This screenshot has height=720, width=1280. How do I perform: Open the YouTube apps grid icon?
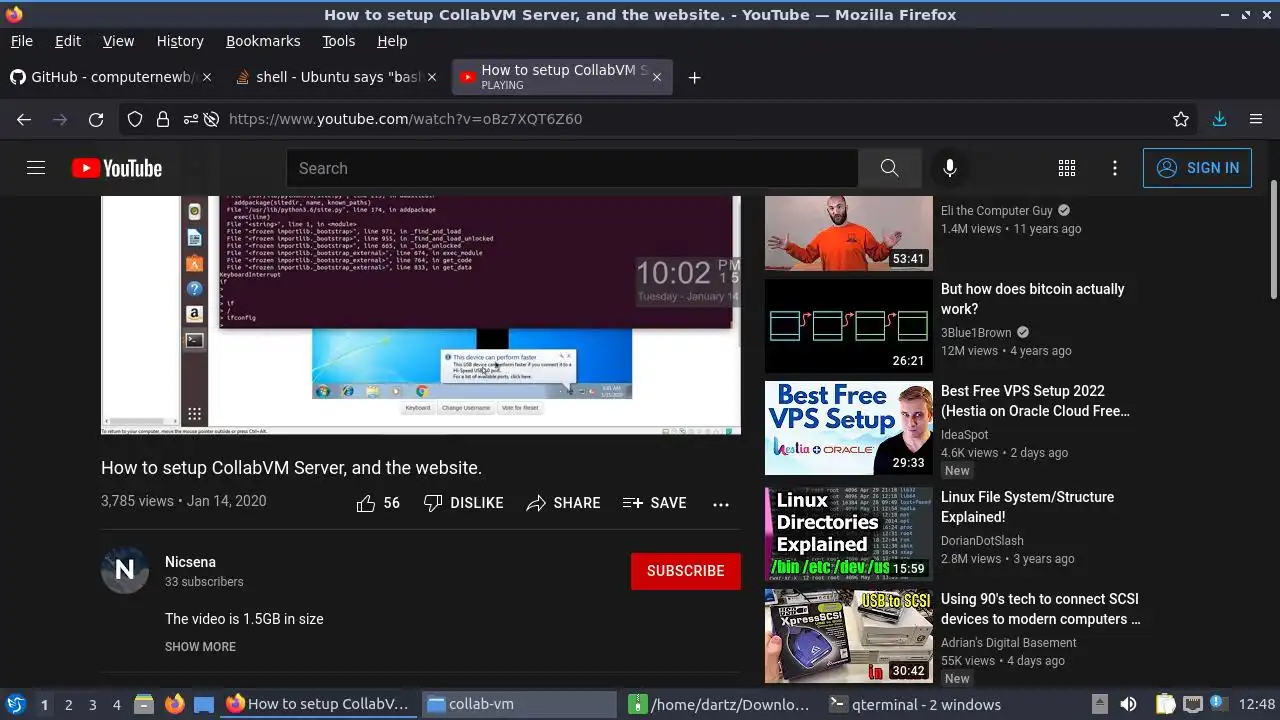point(1067,168)
